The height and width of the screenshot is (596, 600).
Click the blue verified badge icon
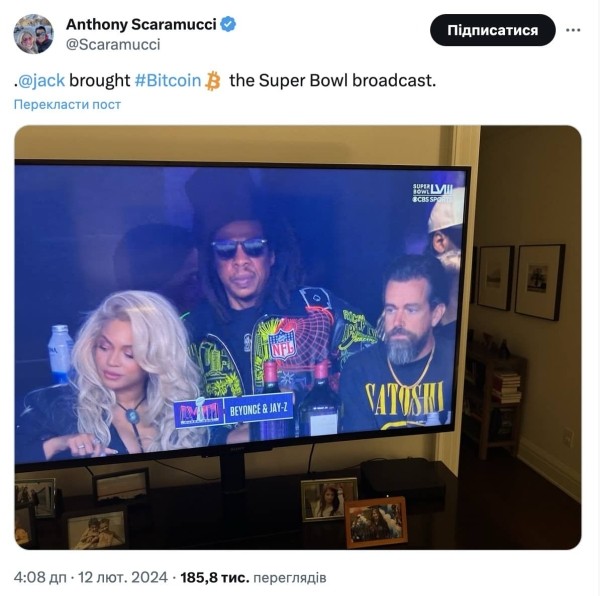(x=229, y=24)
